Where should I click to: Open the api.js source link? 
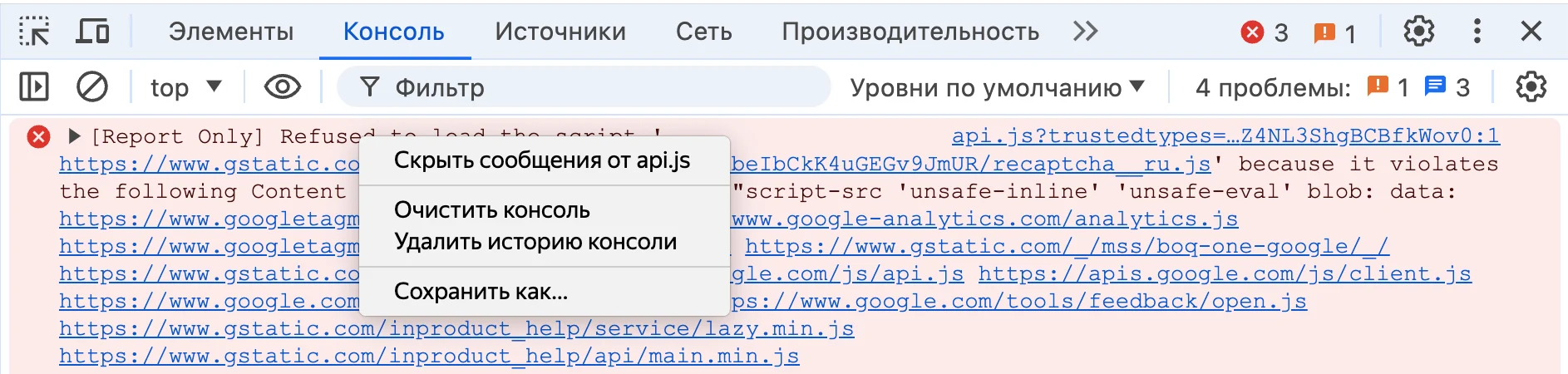(1225, 135)
